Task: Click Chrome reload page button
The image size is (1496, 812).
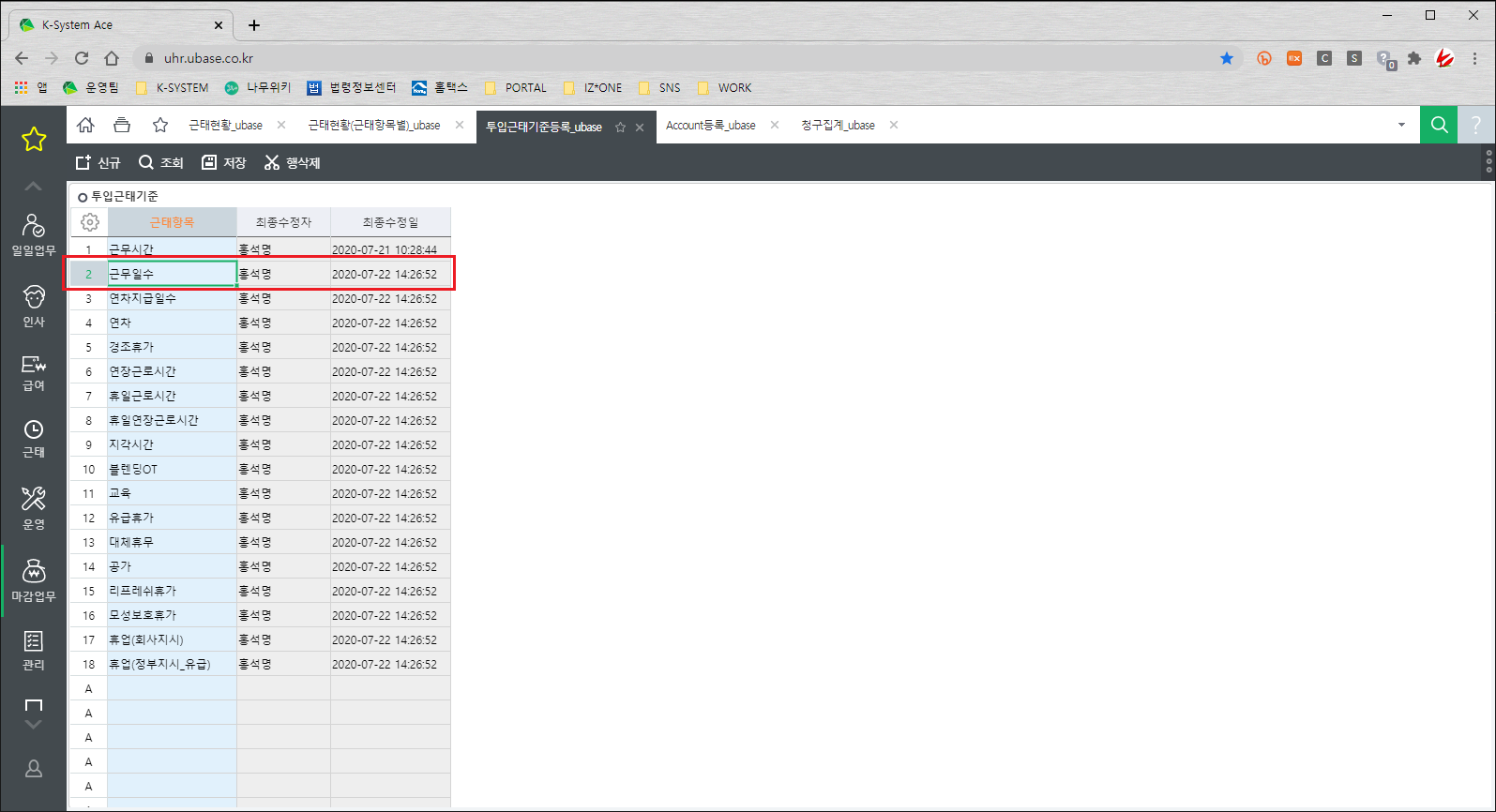Action: [82, 58]
